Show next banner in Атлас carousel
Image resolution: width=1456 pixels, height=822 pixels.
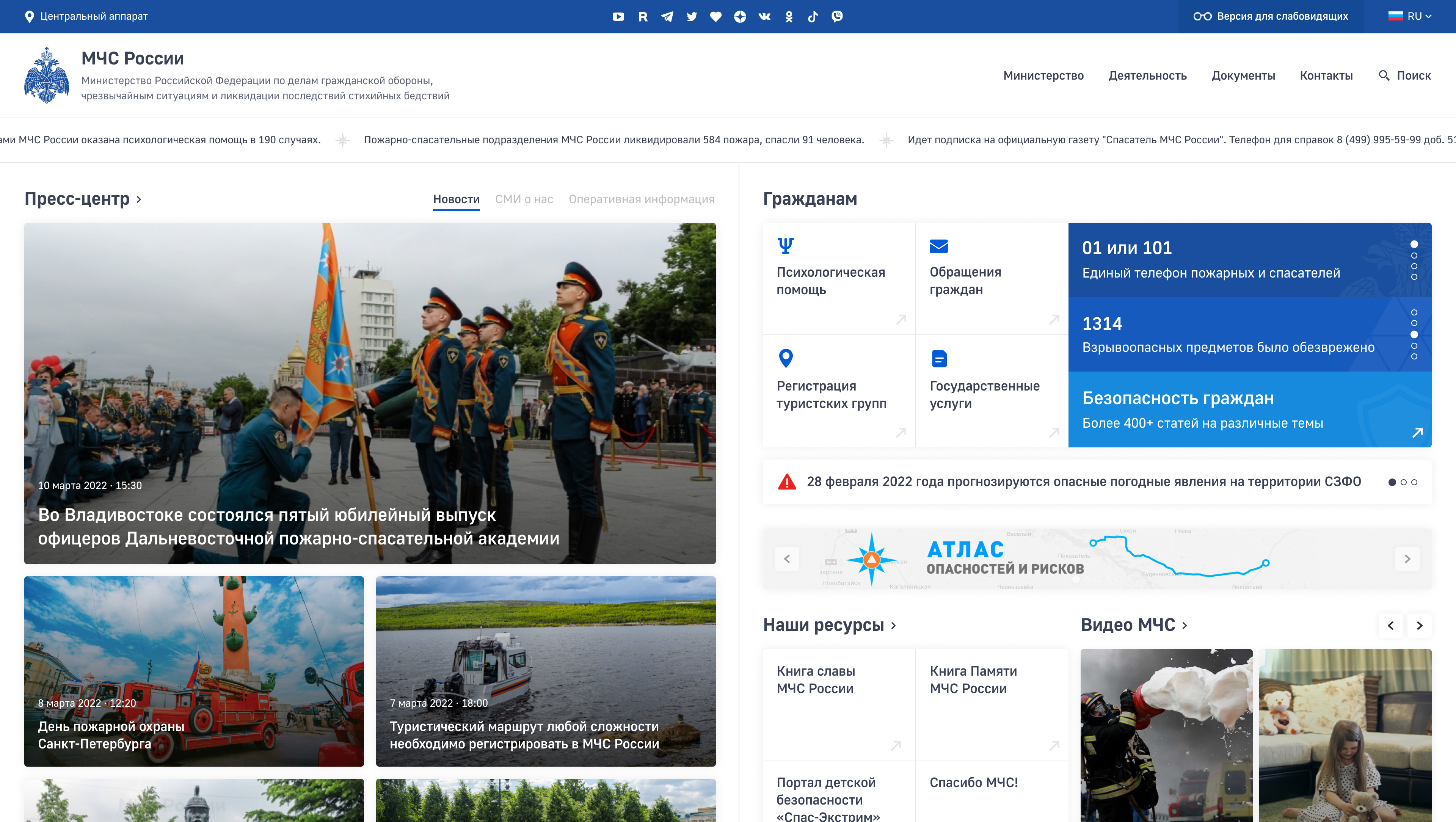(1407, 558)
